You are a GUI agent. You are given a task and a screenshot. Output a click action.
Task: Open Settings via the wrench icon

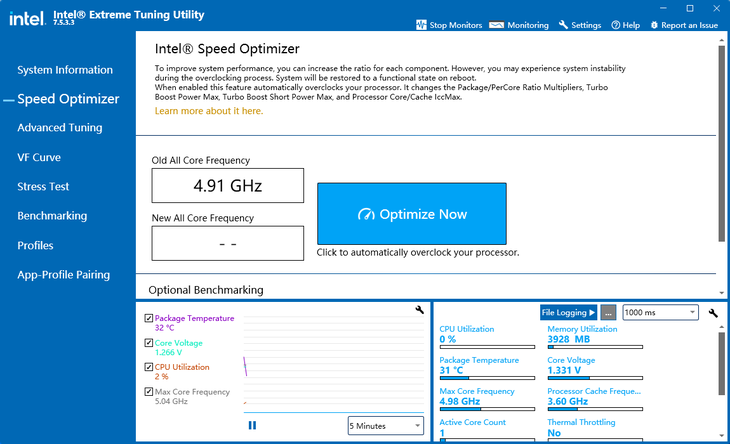pyautogui.click(x=564, y=25)
